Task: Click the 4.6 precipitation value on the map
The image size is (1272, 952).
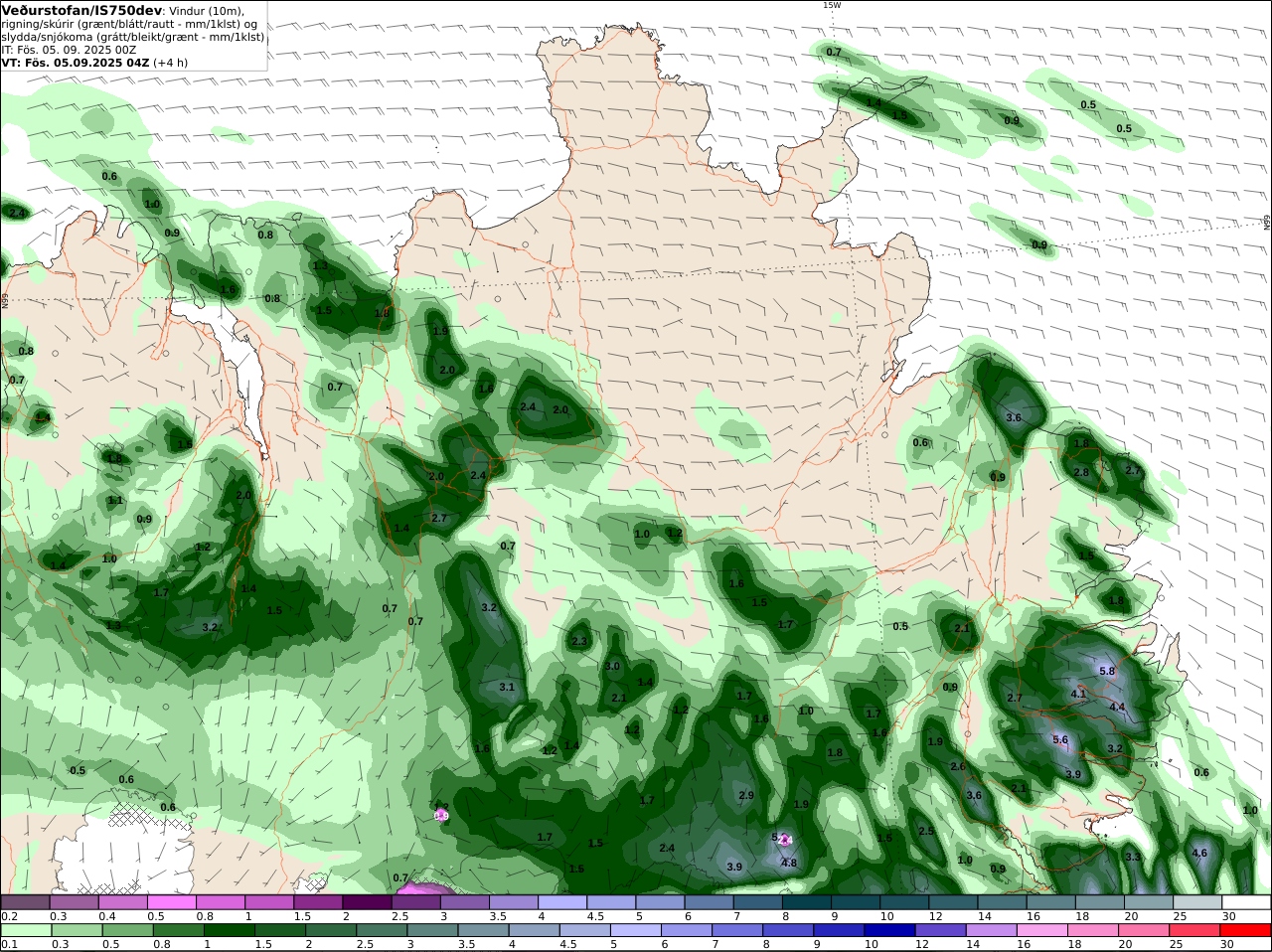Action: [x=1199, y=853]
